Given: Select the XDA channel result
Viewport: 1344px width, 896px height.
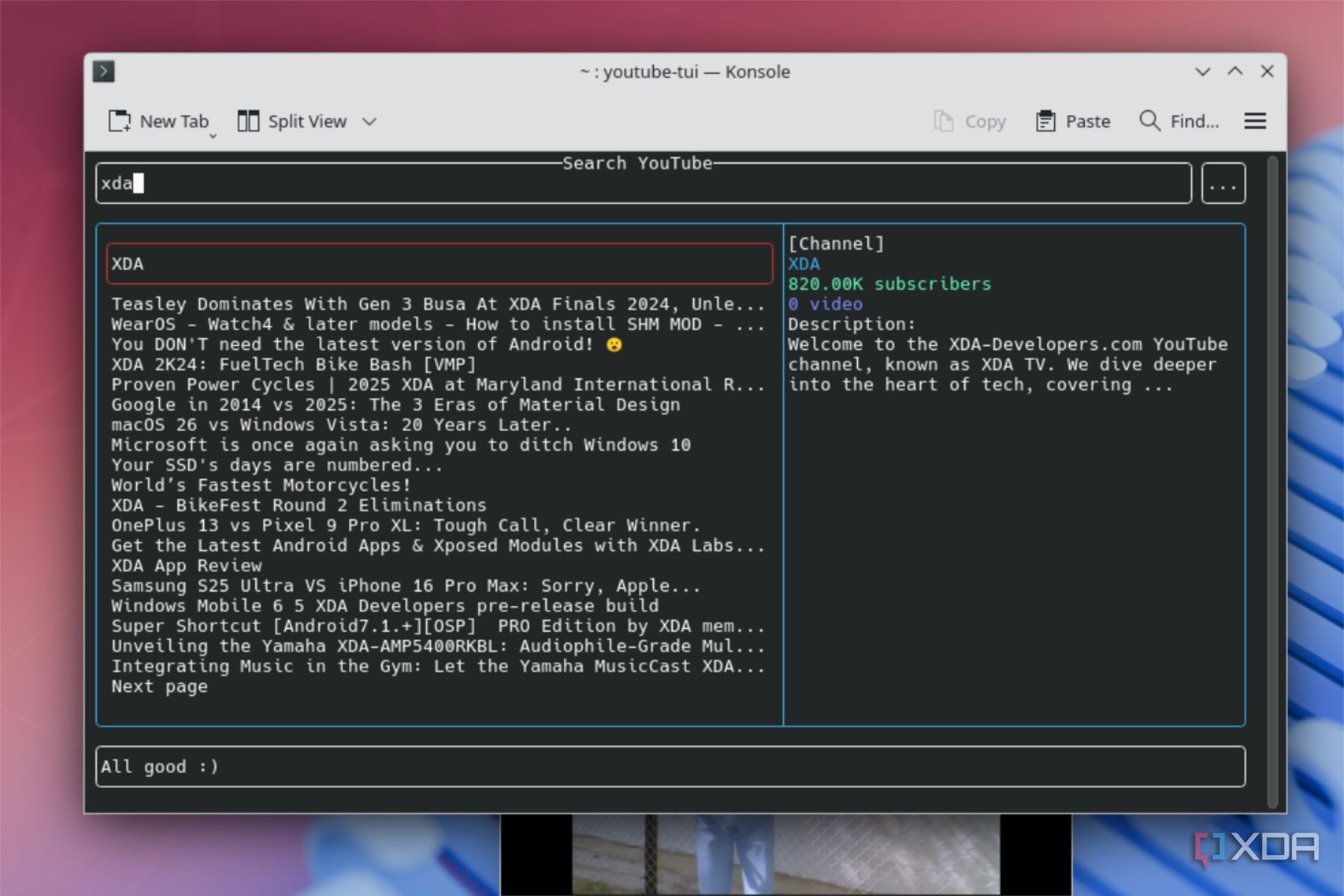Looking at the screenshot, I should (x=439, y=264).
